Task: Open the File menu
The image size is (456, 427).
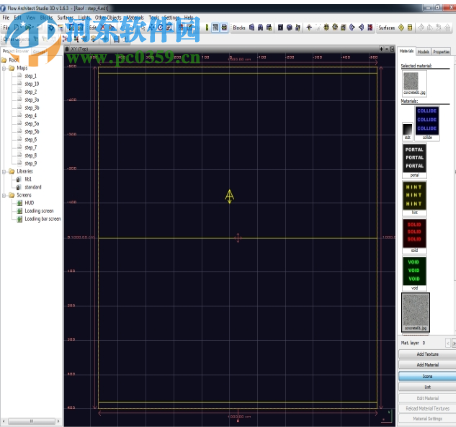Action: click(6, 17)
